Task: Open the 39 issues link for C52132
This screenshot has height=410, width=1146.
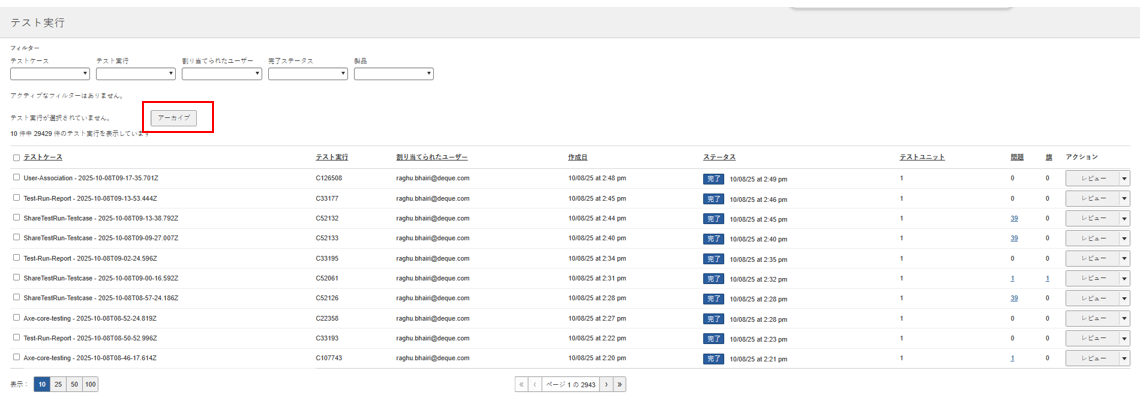Action: pos(1014,218)
